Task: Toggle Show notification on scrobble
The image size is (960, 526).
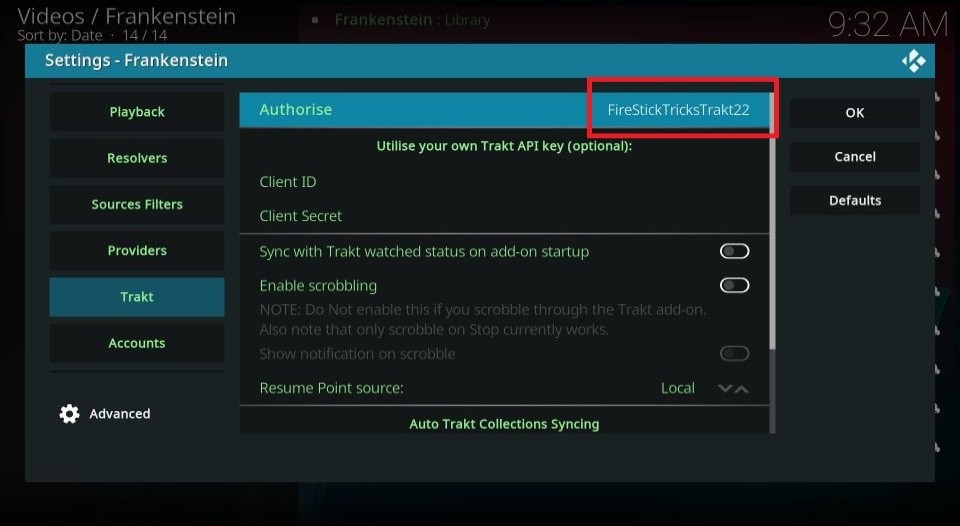Action: click(x=734, y=353)
